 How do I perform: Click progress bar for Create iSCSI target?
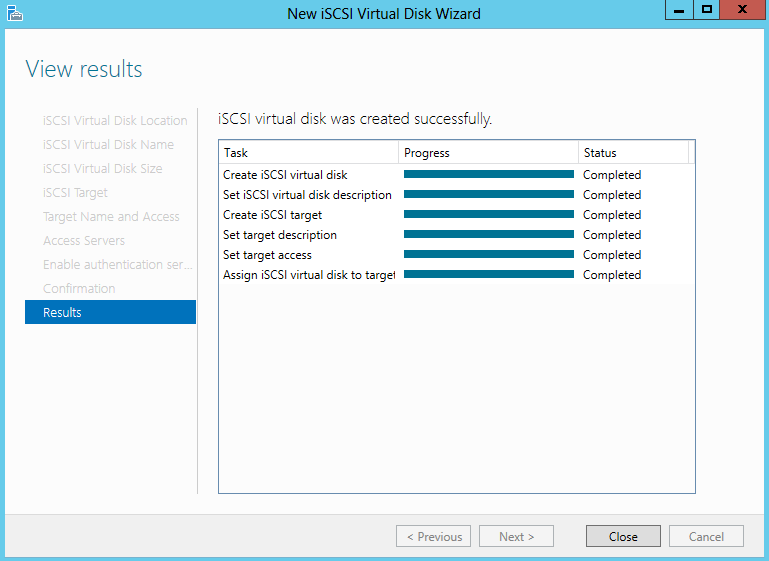coord(489,214)
